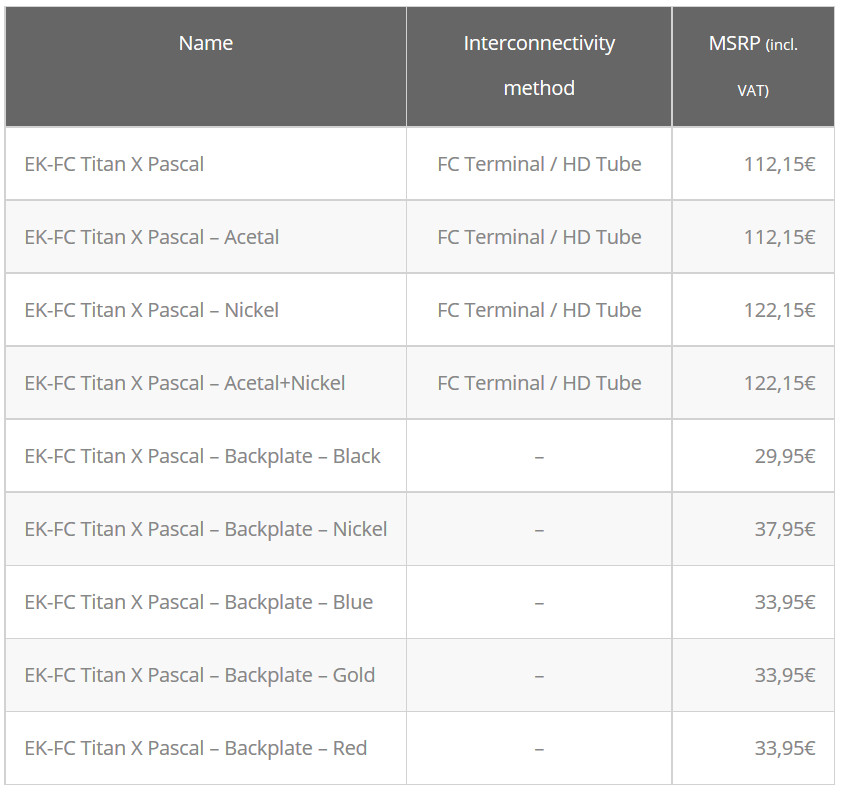Click the Nickel row 122,15€ price
The height and width of the screenshot is (795, 845).
[x=779, y=310]
